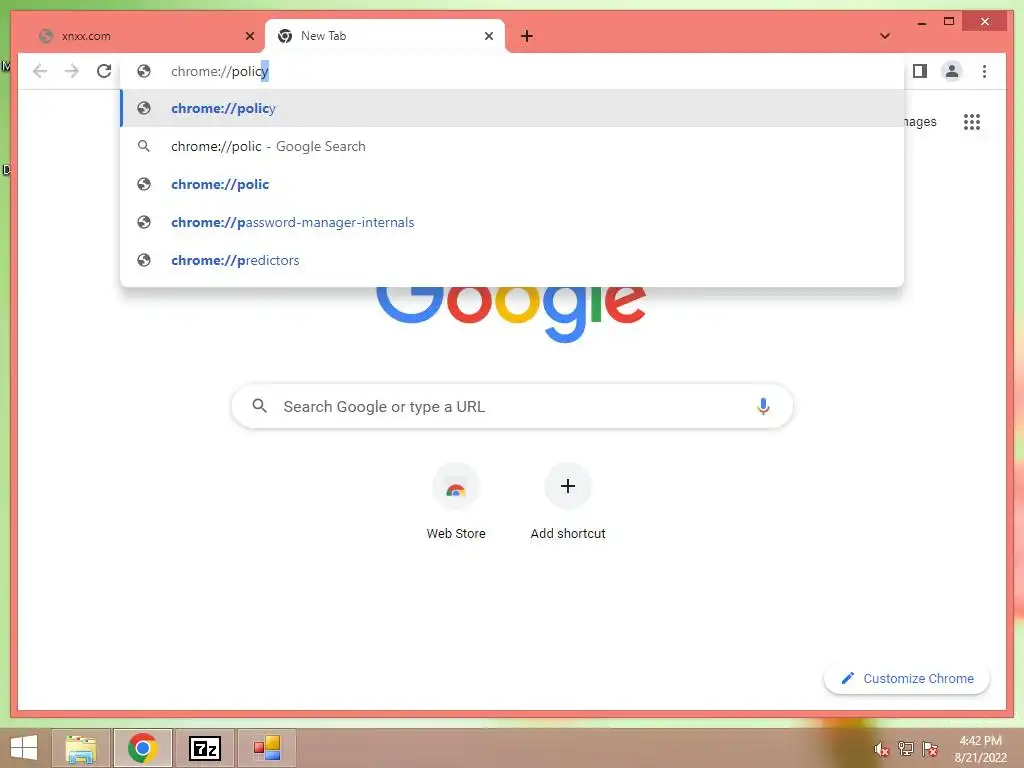Select the chrome://predictors suggestion

pos(512,260)
